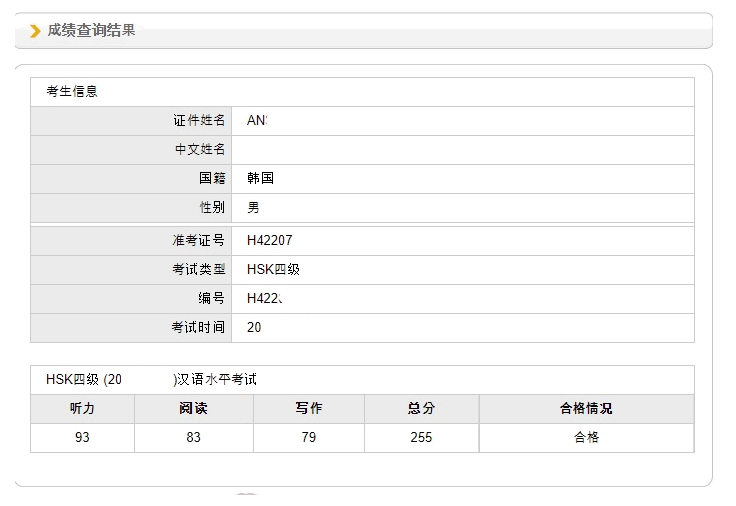736x506 pixels.
Task: Click the writing score 79
Action: [x=309, y=437]
